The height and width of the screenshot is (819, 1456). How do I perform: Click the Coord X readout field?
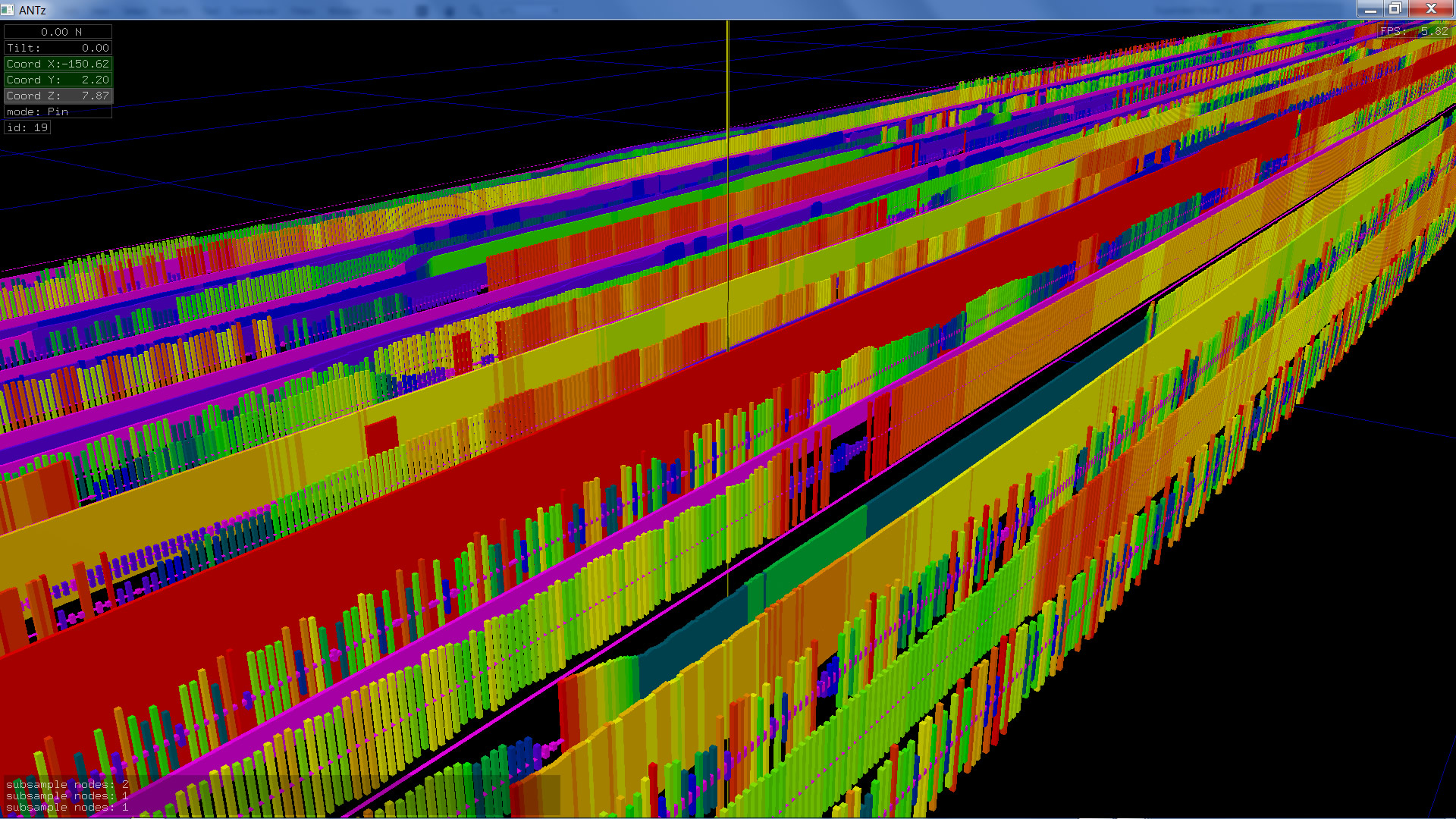(x=58, y=64)
